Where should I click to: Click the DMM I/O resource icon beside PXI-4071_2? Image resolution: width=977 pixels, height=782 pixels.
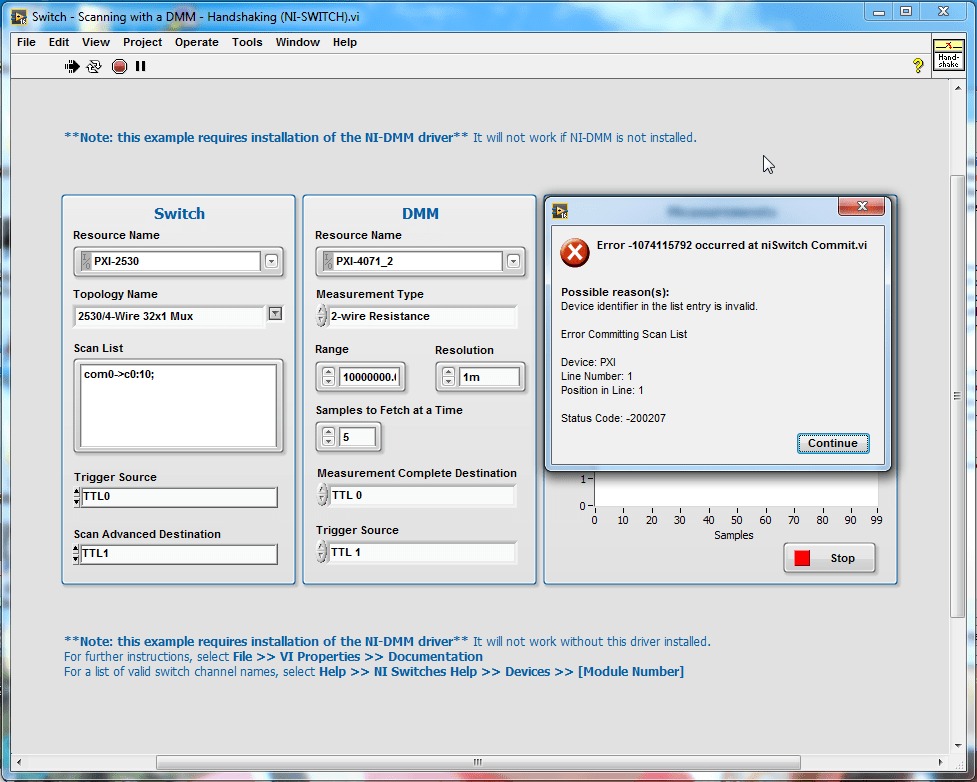coord(328,261)
